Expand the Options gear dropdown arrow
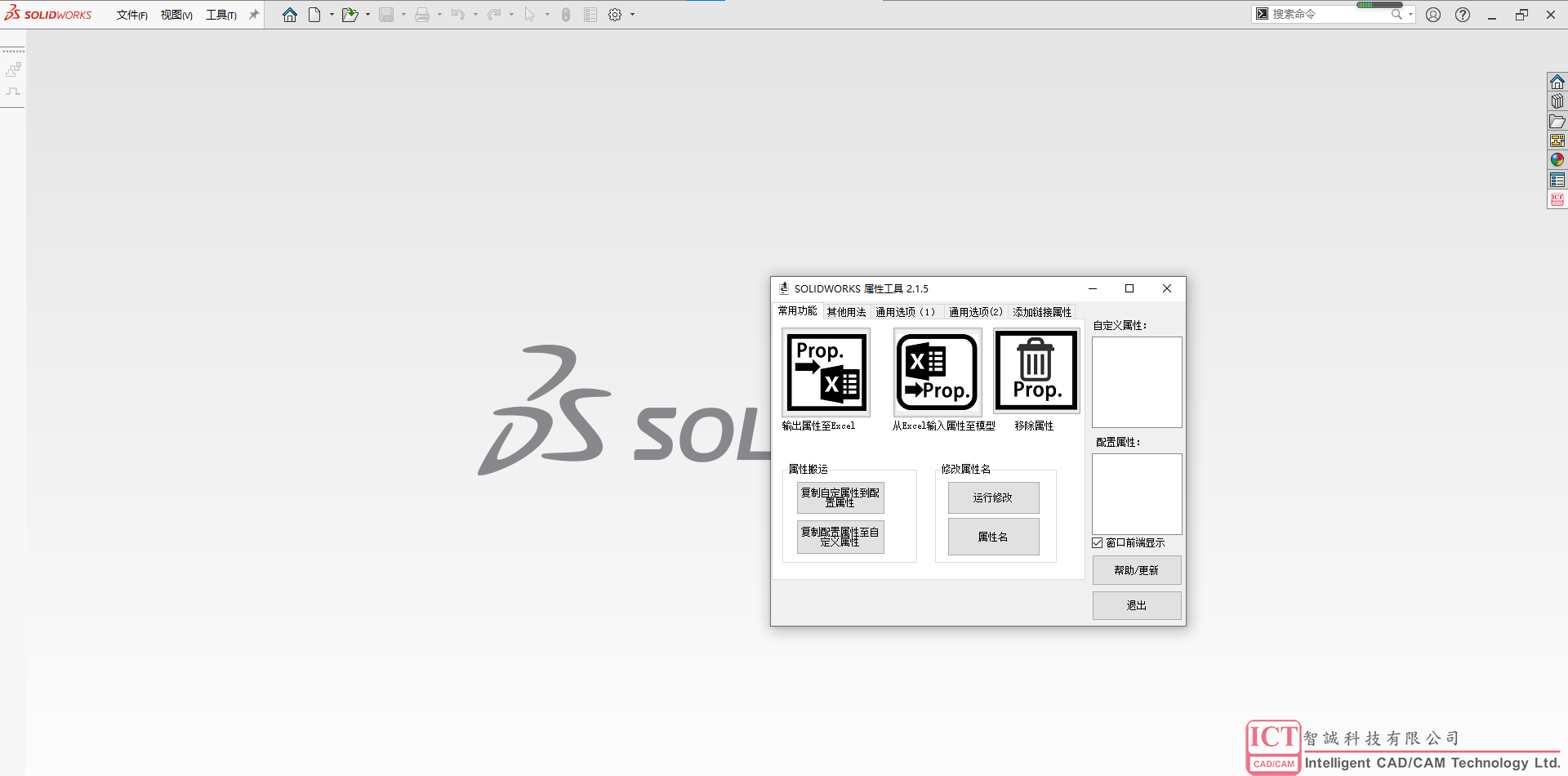 632,15
